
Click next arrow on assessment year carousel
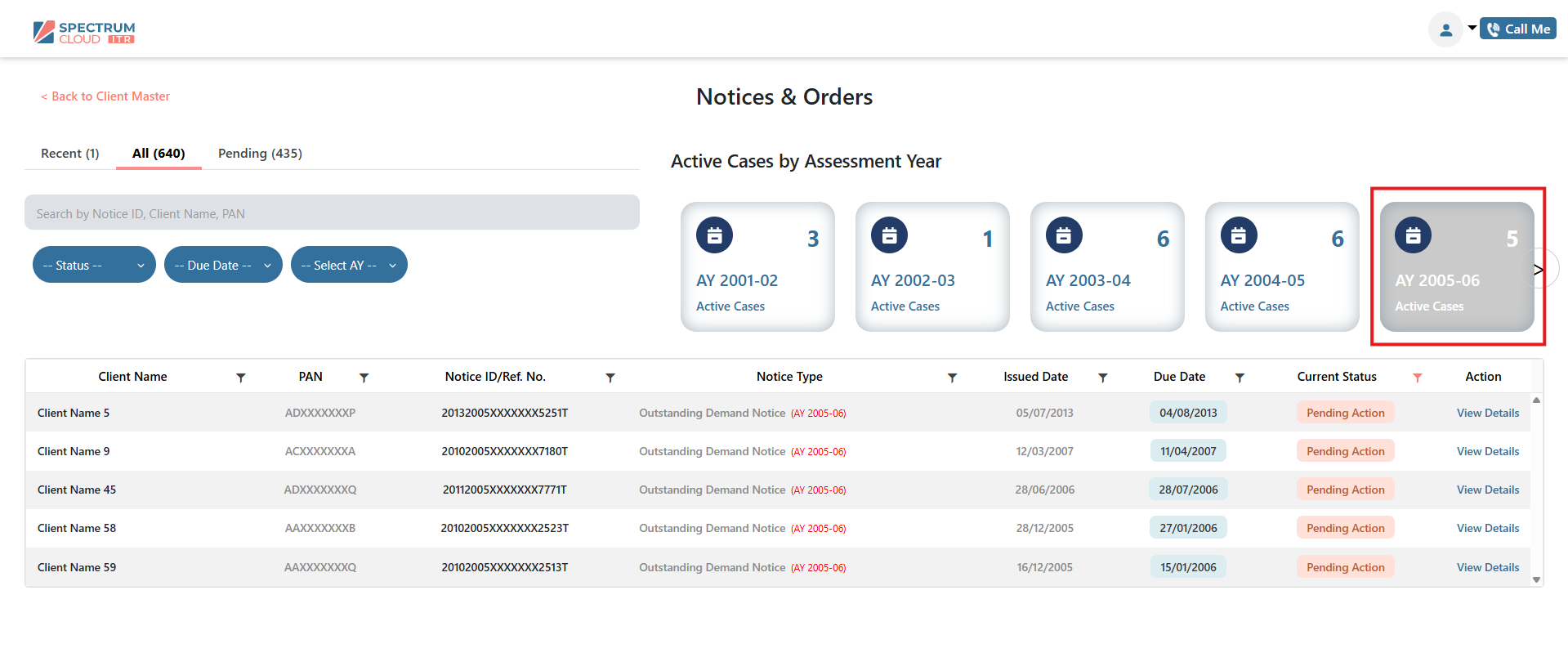click(x=1539, y=270)
